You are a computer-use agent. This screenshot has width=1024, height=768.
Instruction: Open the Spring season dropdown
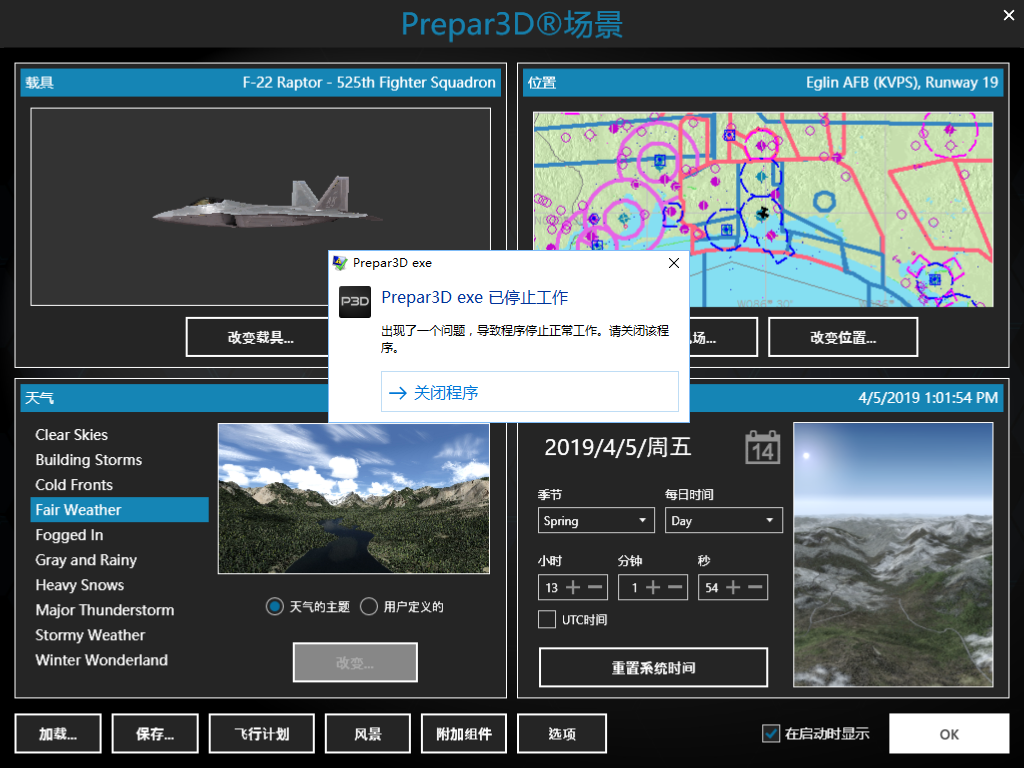pyautogui.click(x=596, y=520)
